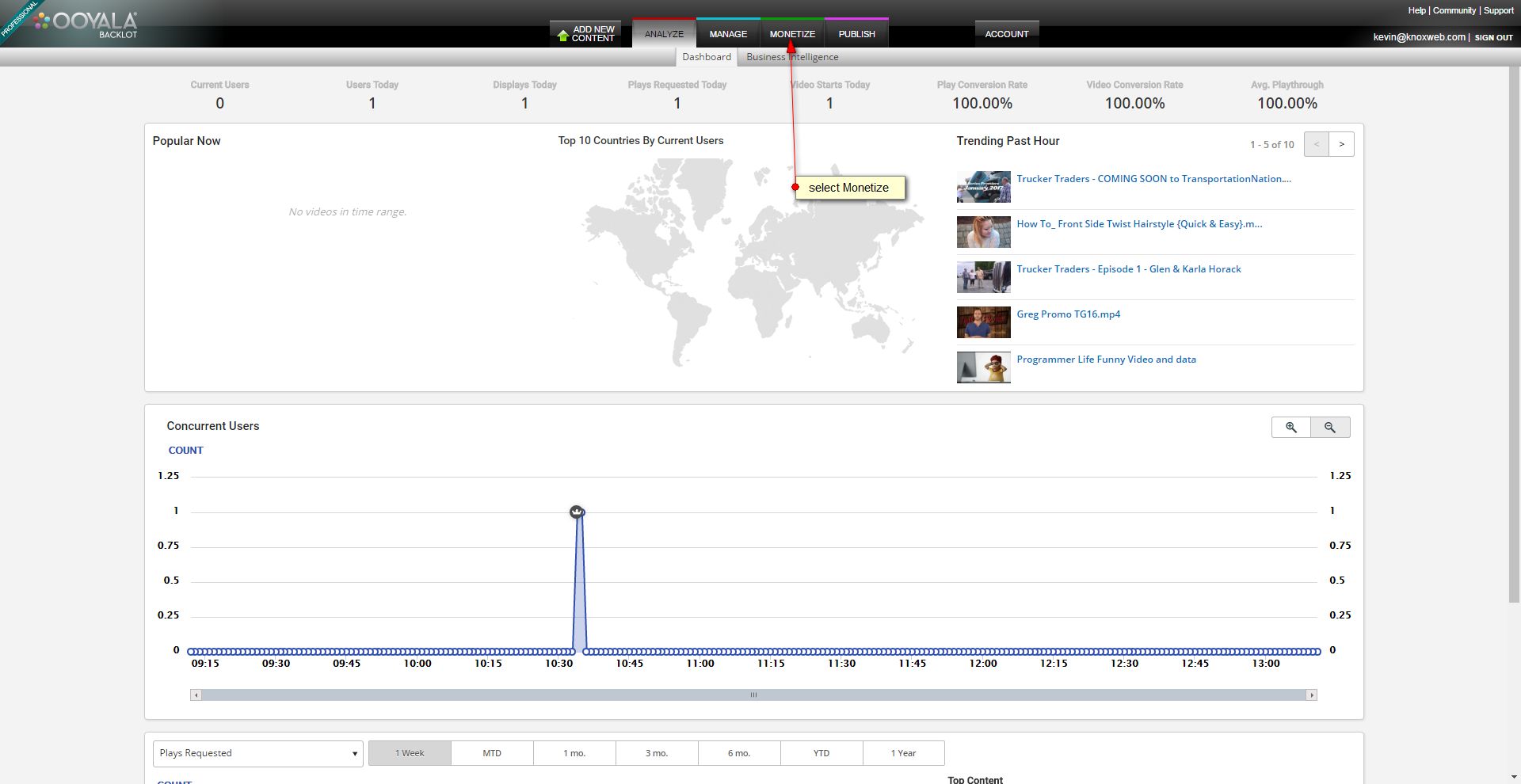The width and height of the screenshot is (1521, 784).
Task: Open Trucker Traders Coming Soon video link
Action: [x=1154, y=179]
